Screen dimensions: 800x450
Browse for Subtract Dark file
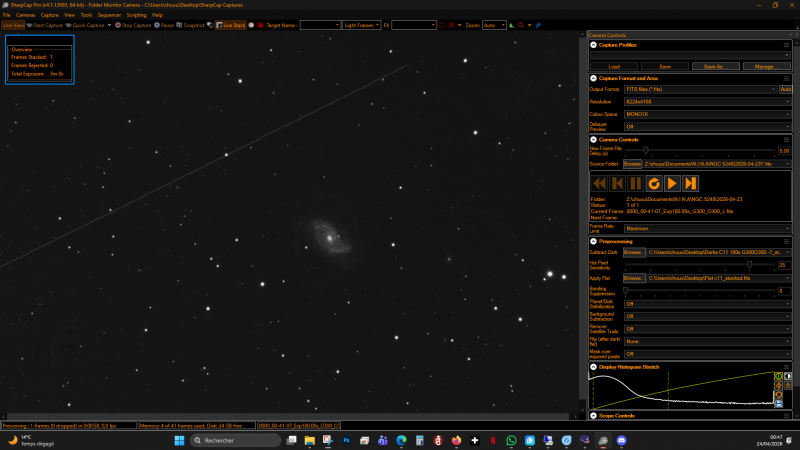click(x=634, y=252)
